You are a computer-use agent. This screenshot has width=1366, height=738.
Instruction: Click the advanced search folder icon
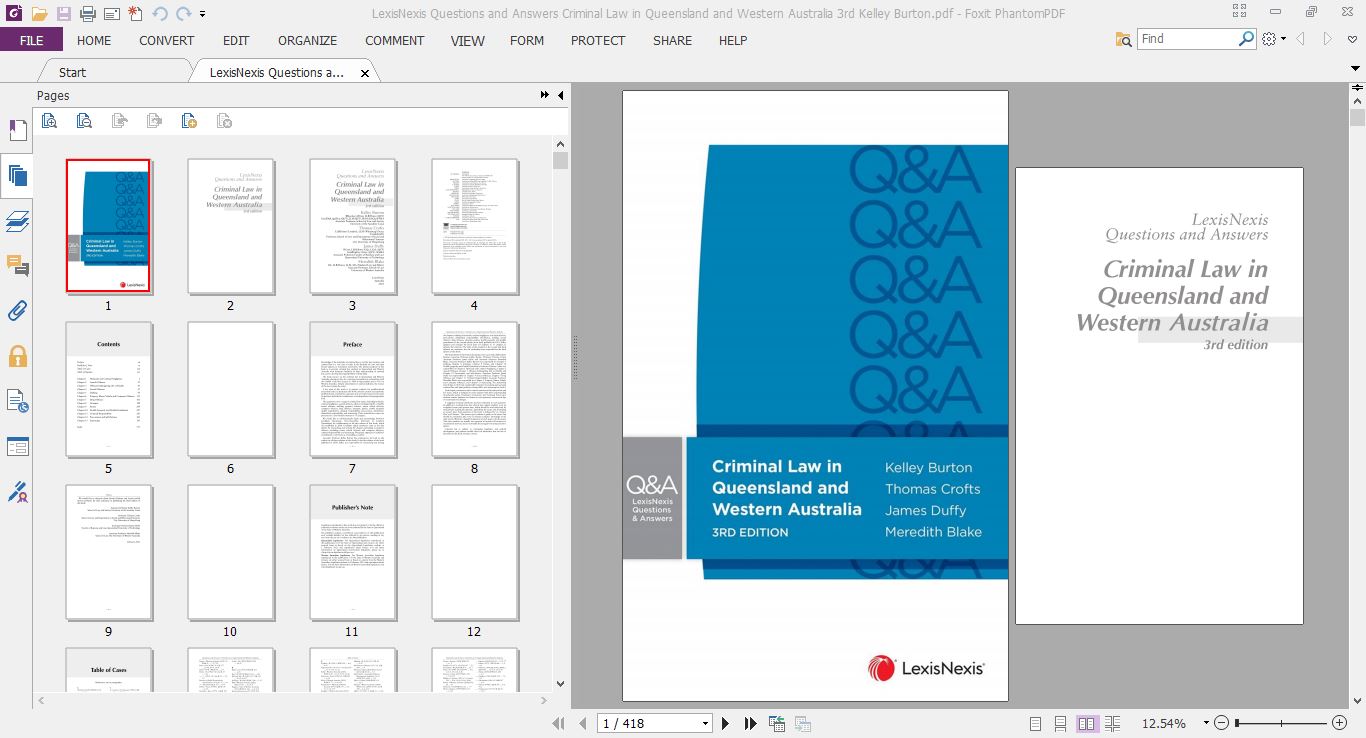coord(1123,39)
